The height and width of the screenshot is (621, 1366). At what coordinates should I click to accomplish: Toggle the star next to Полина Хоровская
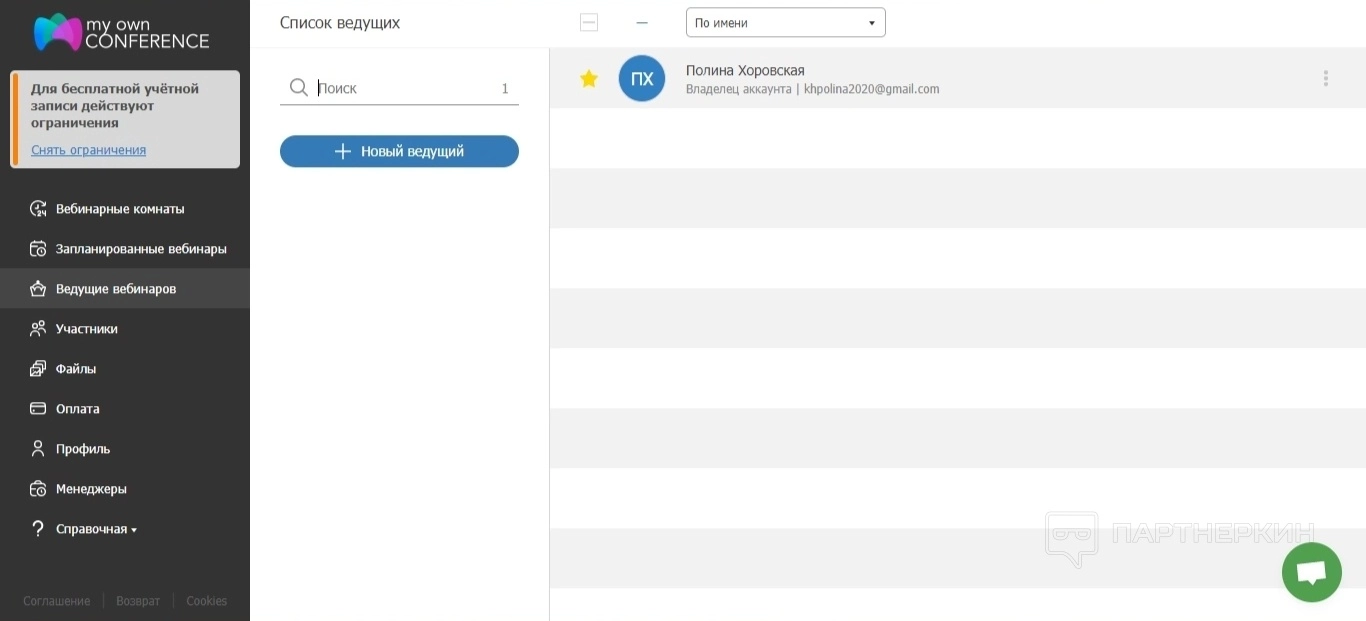[x=589, y=79]
